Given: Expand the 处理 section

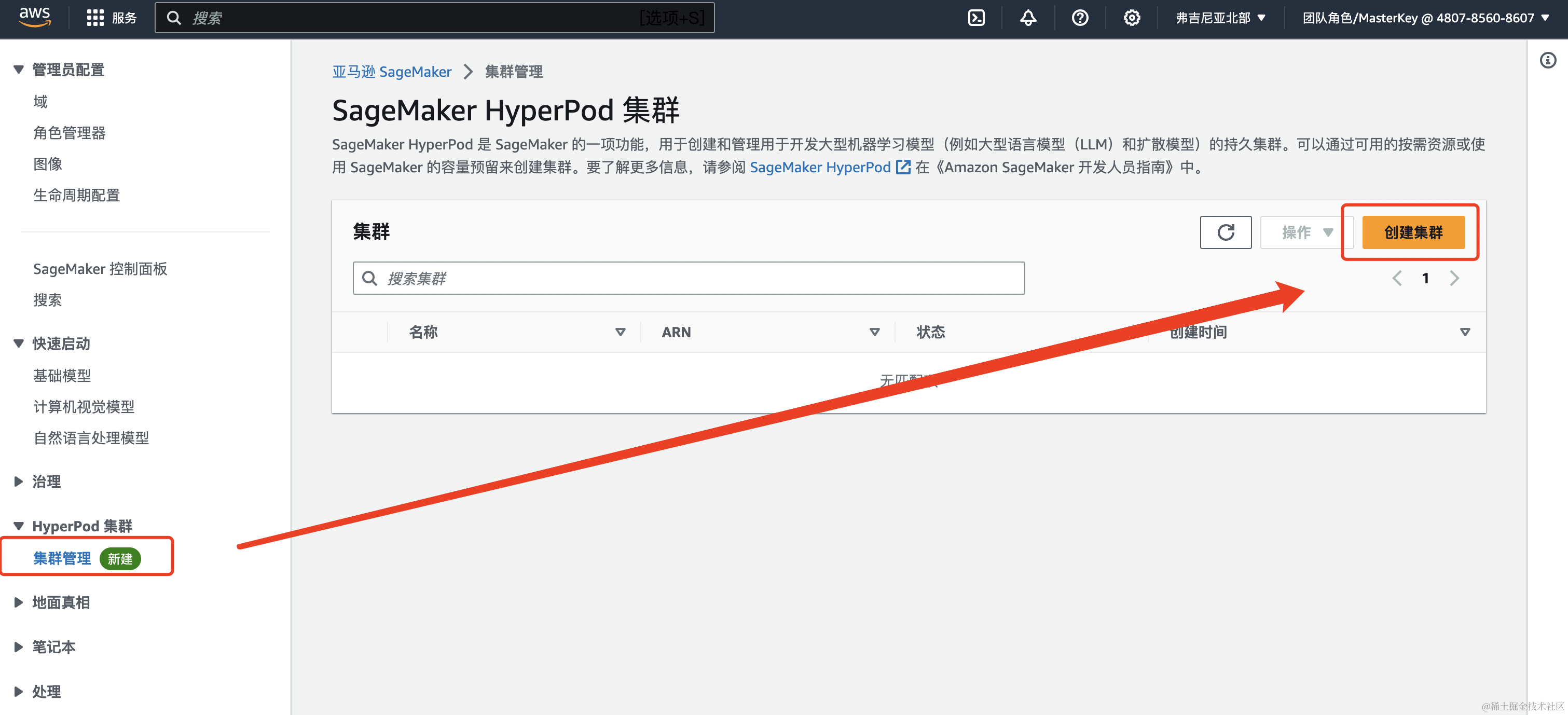Looking at the screenshot, I should (x=19, y=691).
